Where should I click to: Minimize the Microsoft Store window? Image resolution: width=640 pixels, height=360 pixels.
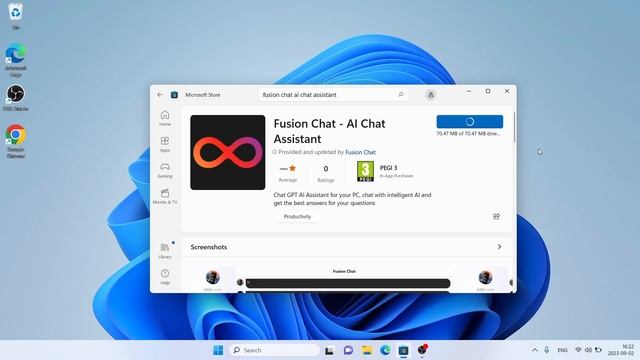pos(469,91)
